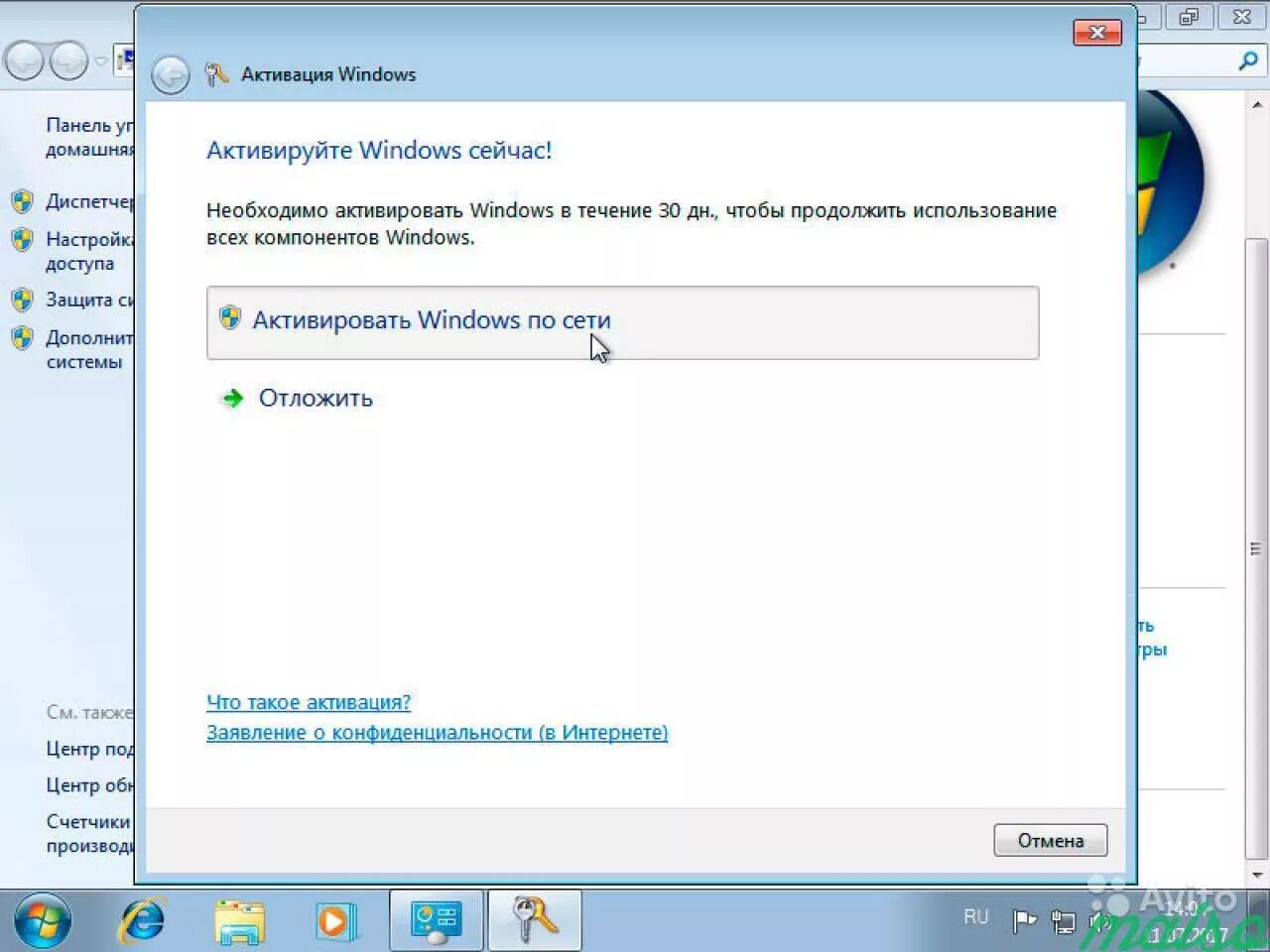Close the background System window
Screen dimensions: 1270x952
point(1241,17)
